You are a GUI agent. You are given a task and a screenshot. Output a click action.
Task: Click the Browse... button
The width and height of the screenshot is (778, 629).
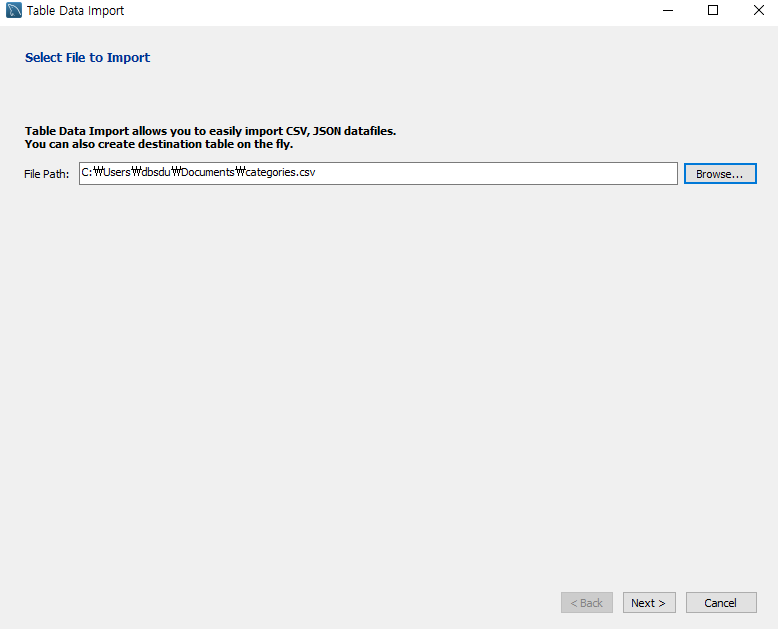[x=720, y=174]
